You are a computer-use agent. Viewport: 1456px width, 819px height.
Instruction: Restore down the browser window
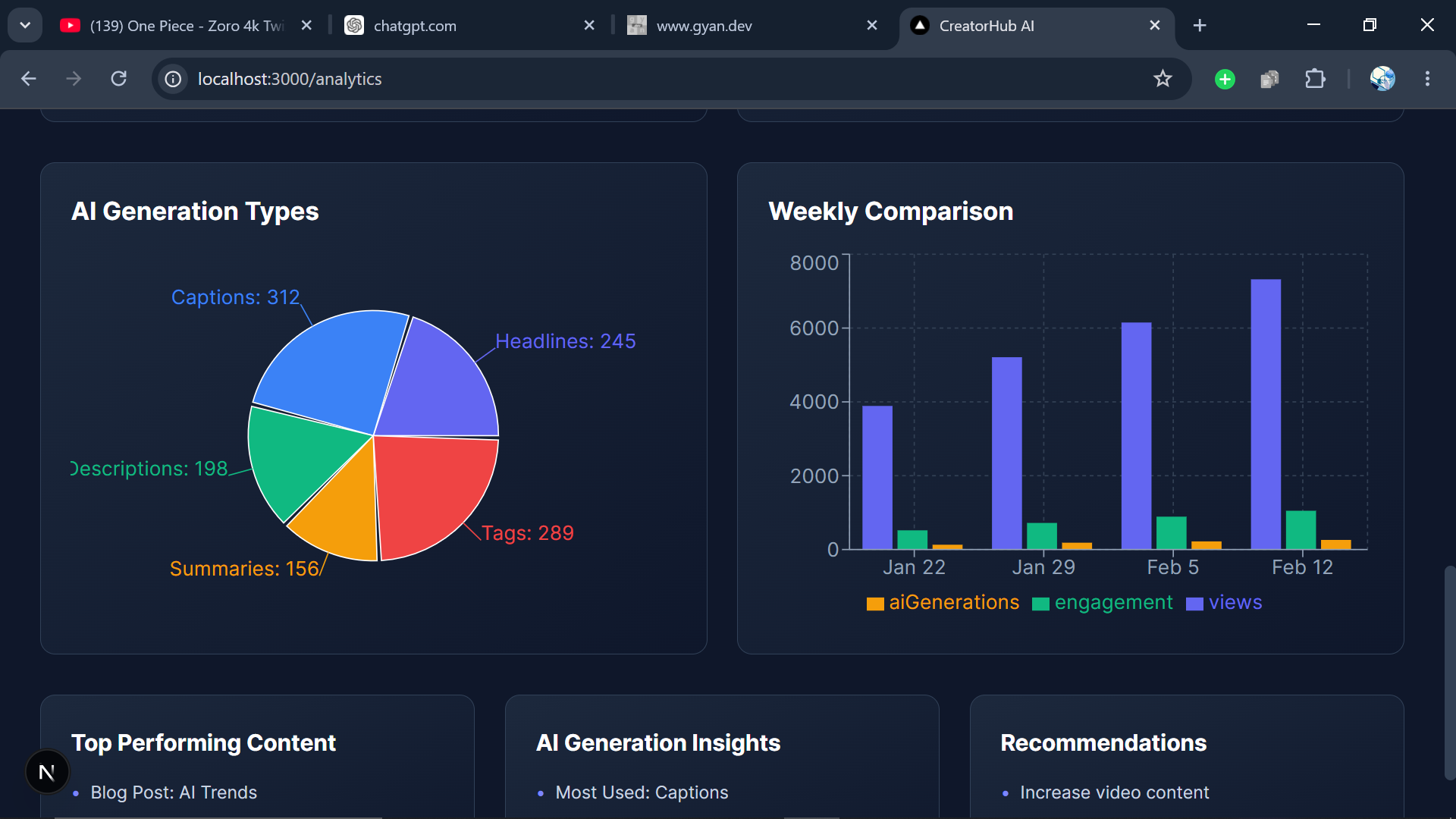1370,25
